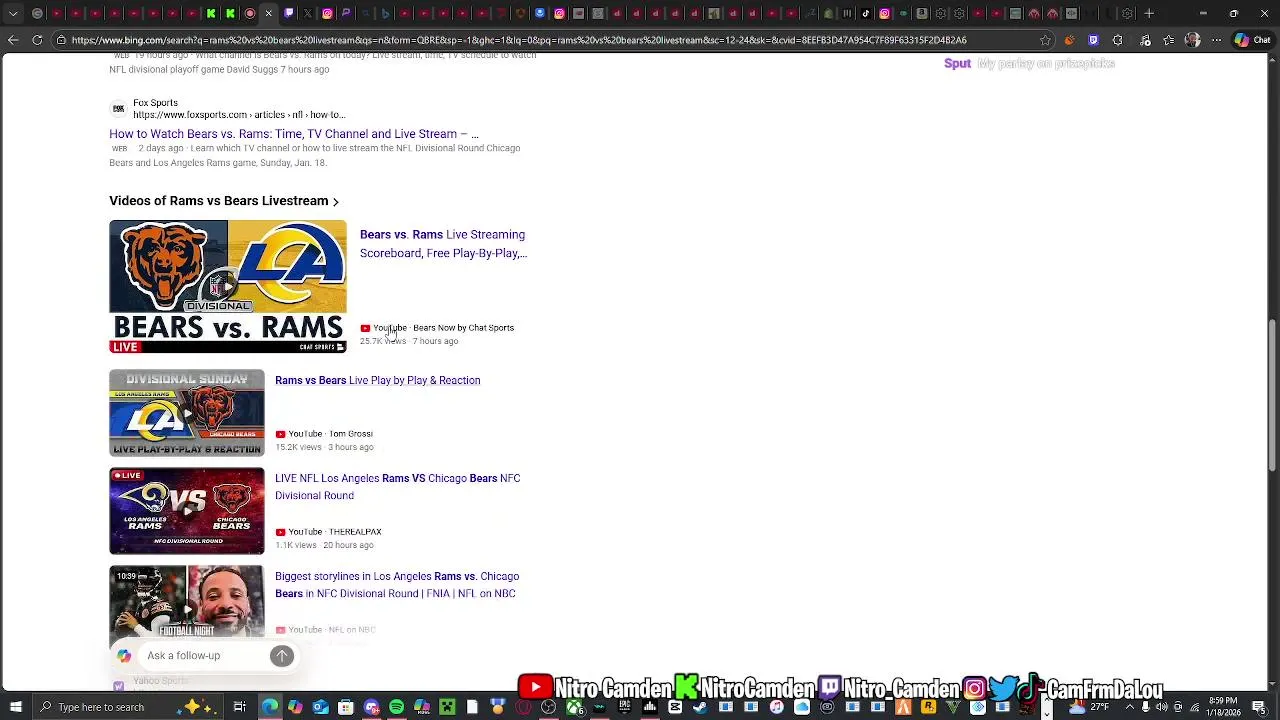Launch Minecraft from the taskbar
The height and width of the screenshot is (720, 1280).
pyautogui.click(x=448, y=707)
